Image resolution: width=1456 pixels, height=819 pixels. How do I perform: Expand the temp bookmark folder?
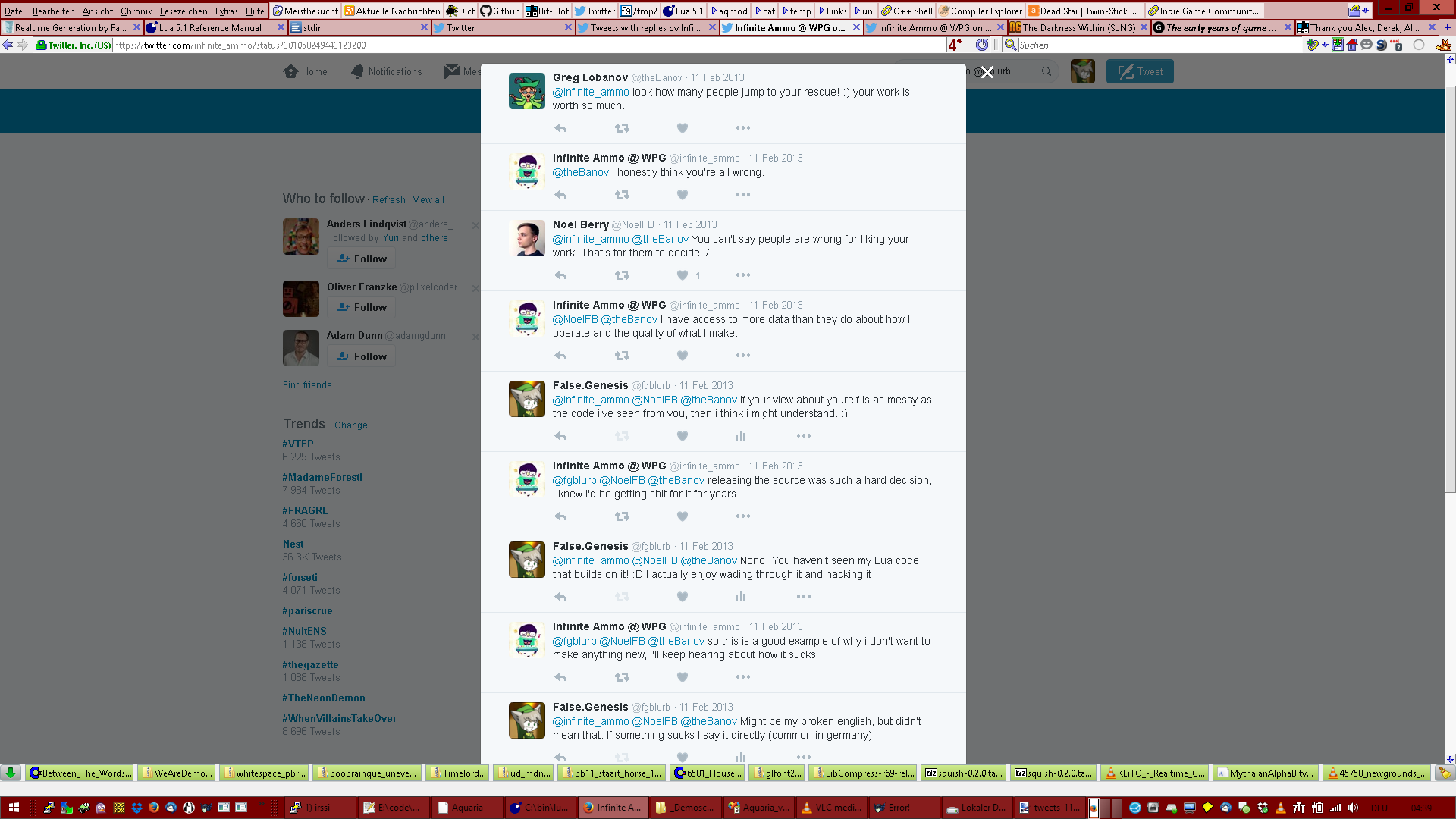796,11
